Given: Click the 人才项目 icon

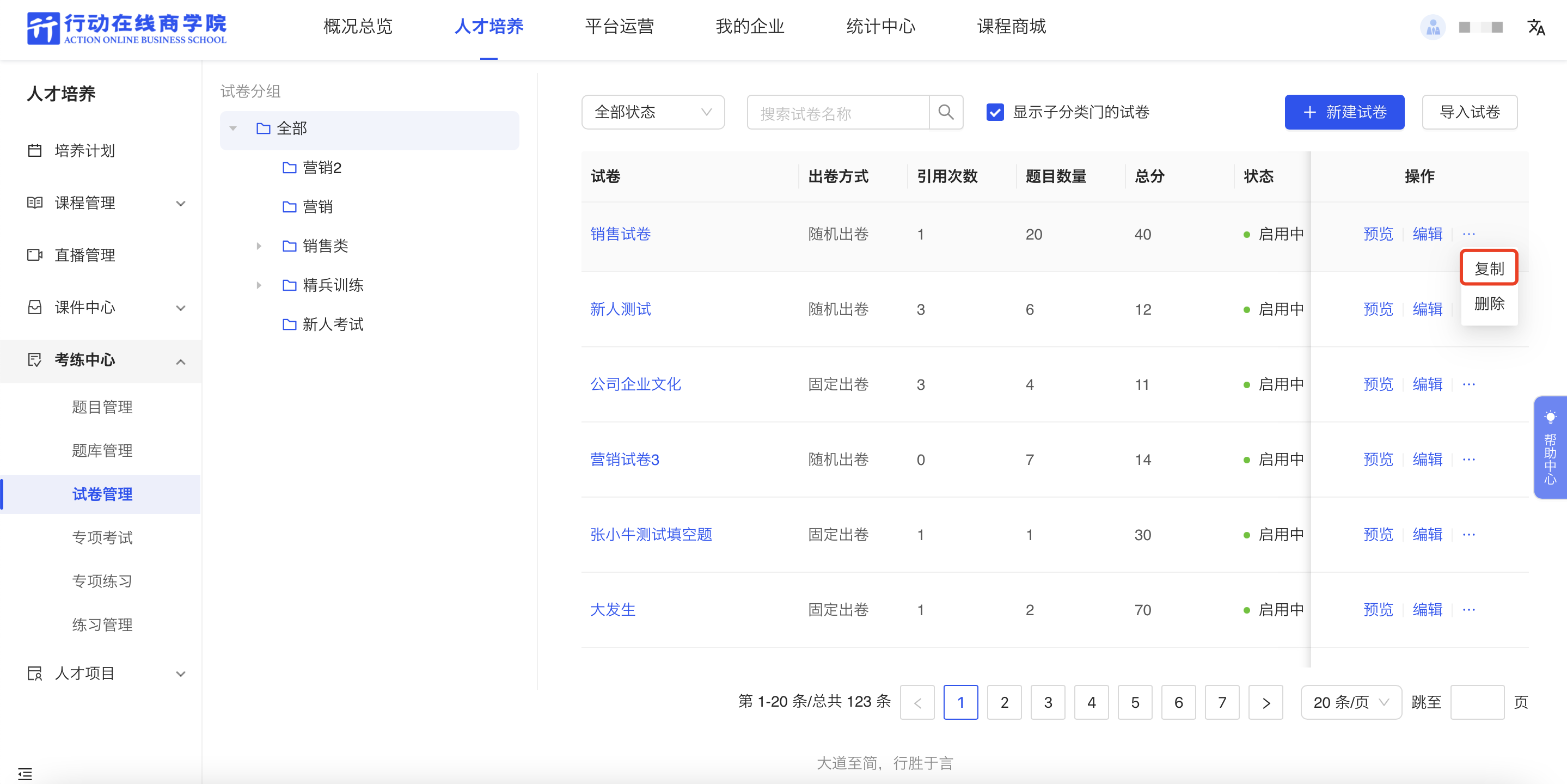Looking at the screenshot, I should [x=35, y=673].
